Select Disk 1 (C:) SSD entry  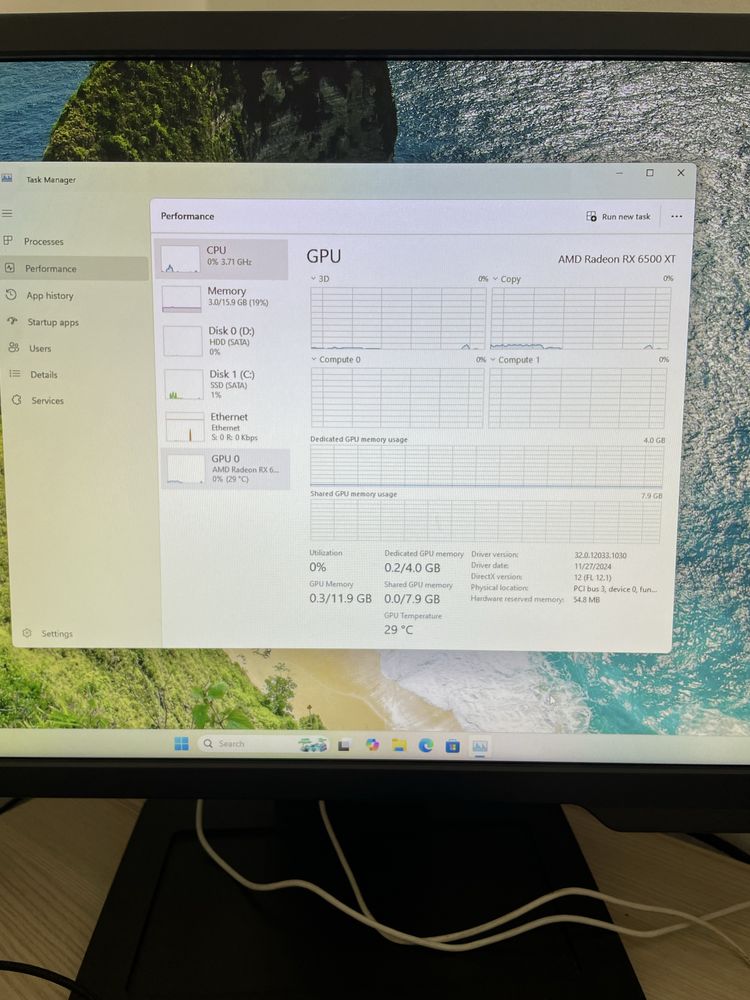225,385
